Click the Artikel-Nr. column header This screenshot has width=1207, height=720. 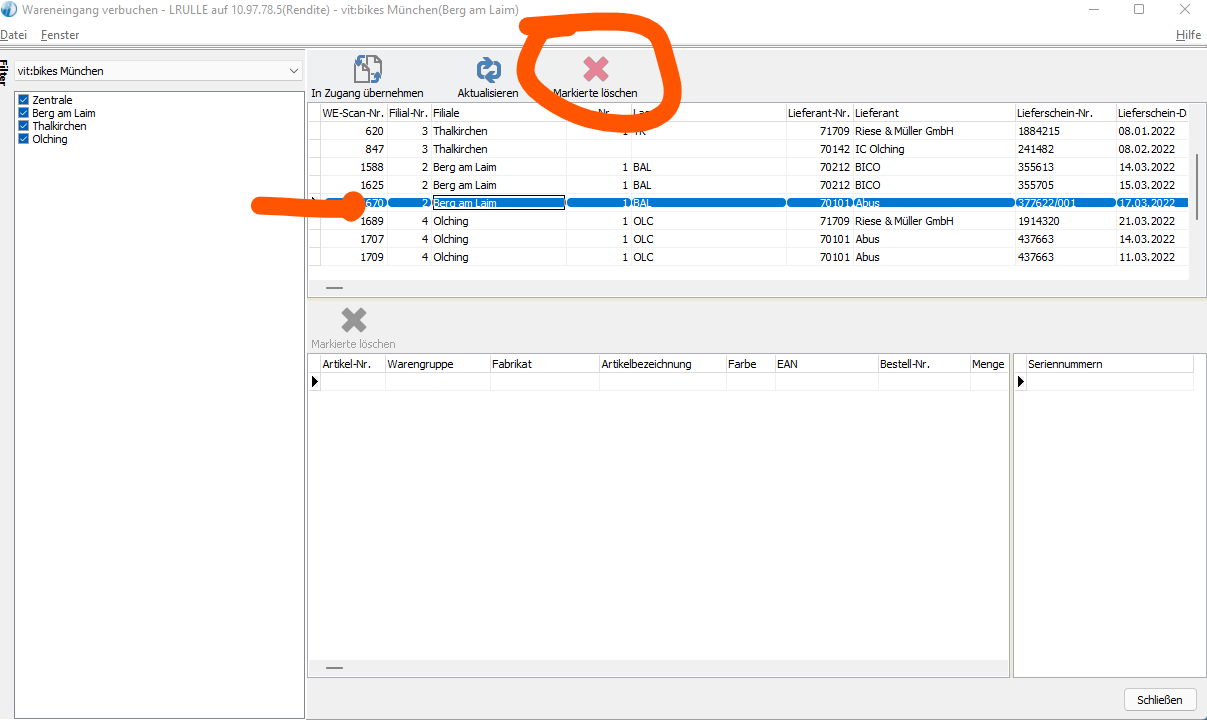352,364
